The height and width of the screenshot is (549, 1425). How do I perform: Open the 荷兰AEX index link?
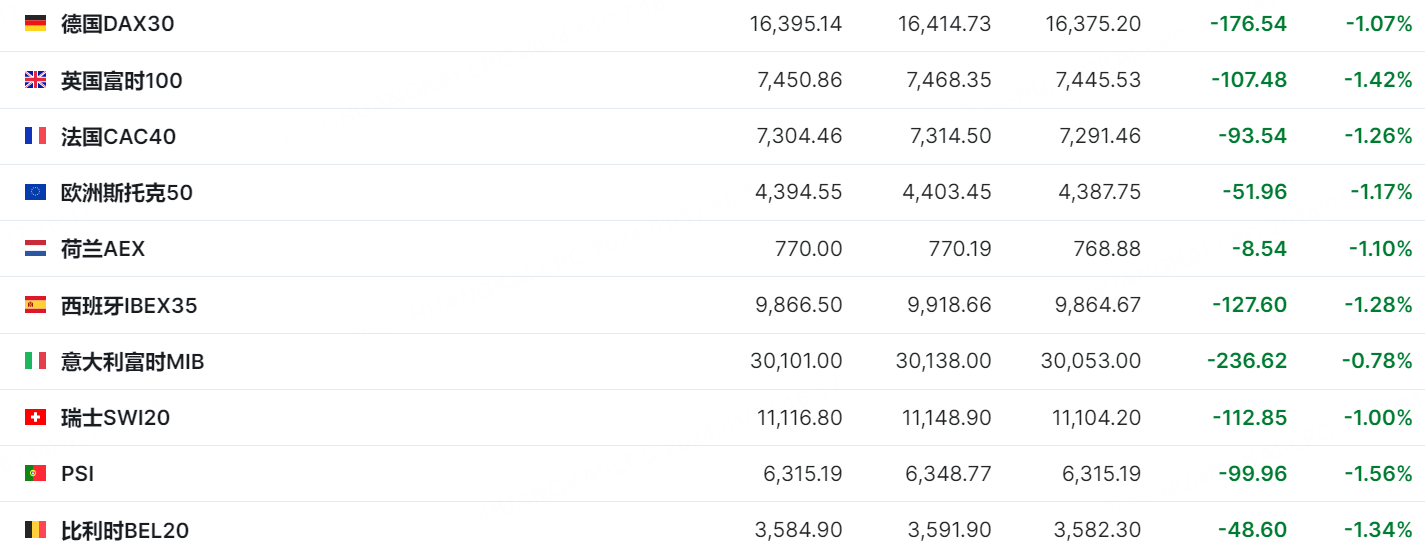point(102,248)
